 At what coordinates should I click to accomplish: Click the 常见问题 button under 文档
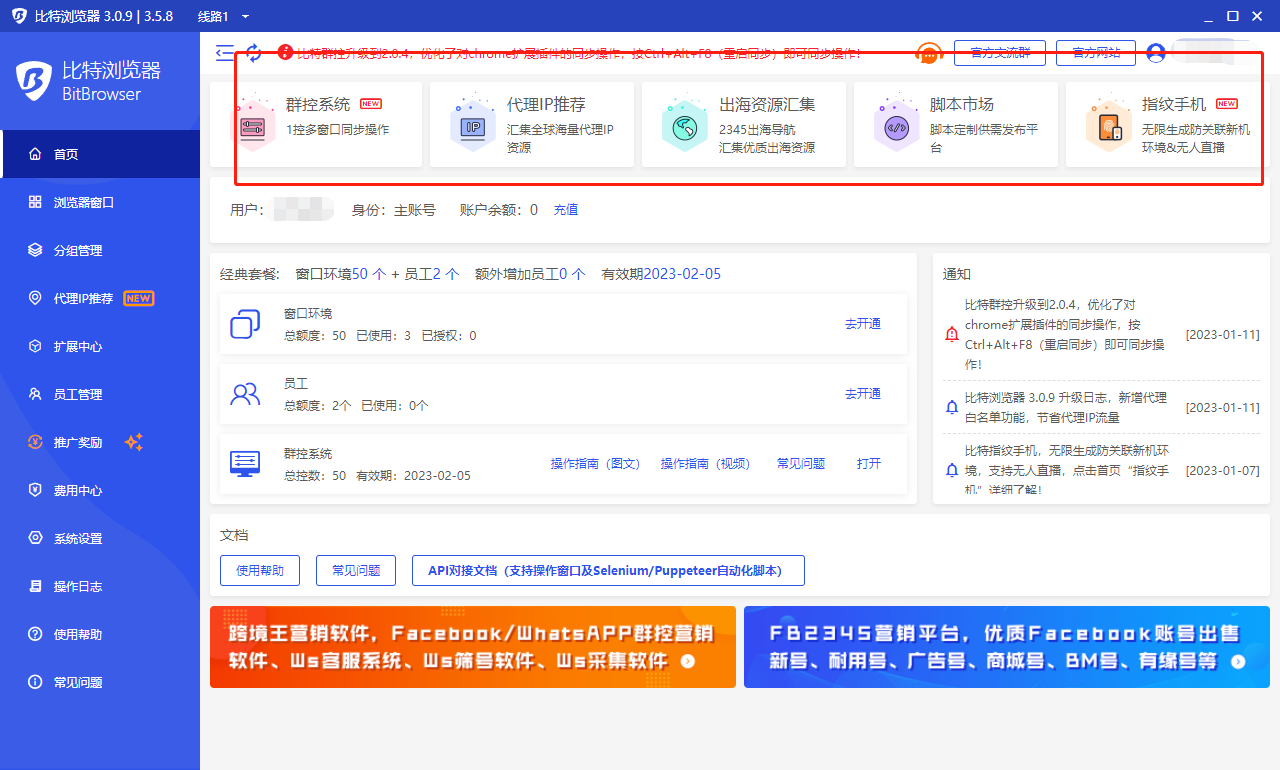356,571
